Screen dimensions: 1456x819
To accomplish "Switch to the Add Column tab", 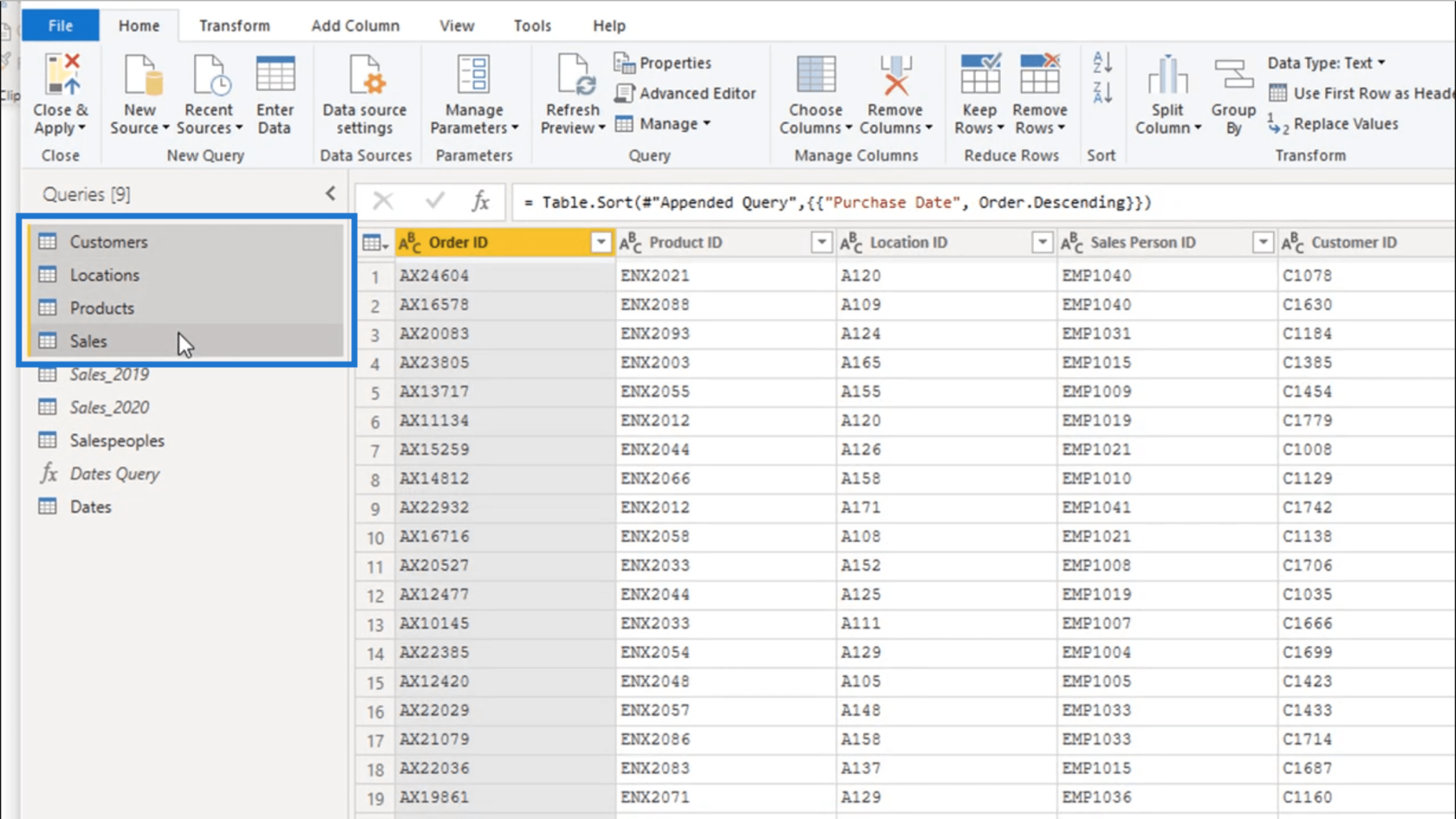I will coord(355,25).
